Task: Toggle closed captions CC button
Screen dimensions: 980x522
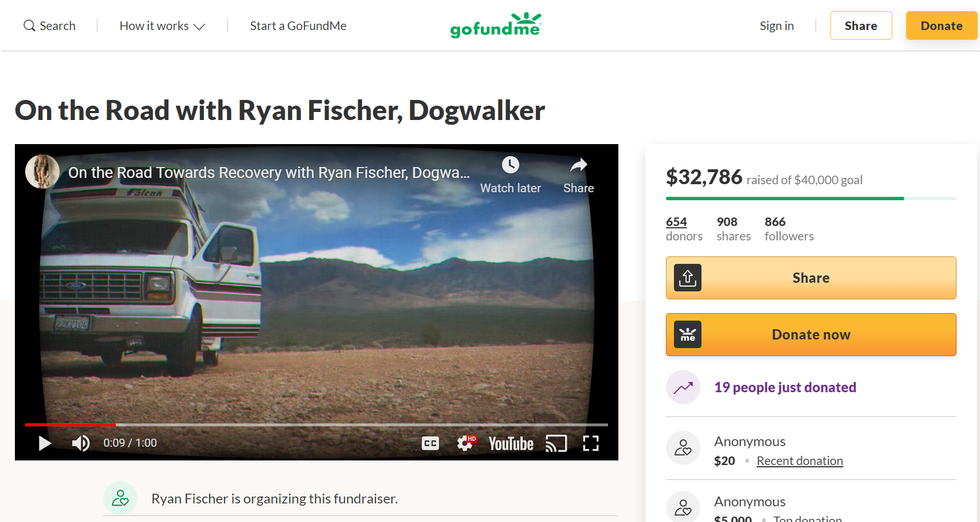Action: click(x=431, y=443)
